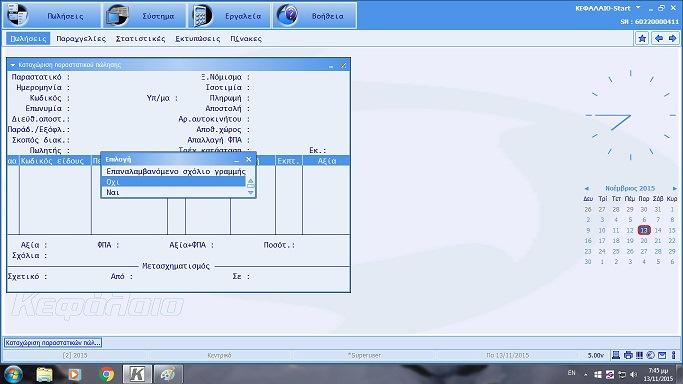Open the Βοήθεια help module
The image size is (683, 384).
pyautogui.click(x=314, y=16)
